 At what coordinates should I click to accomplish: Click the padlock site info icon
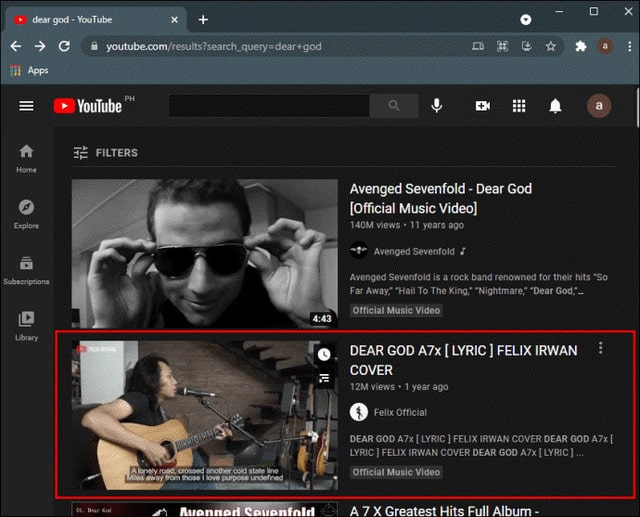[x=94, y=46]
